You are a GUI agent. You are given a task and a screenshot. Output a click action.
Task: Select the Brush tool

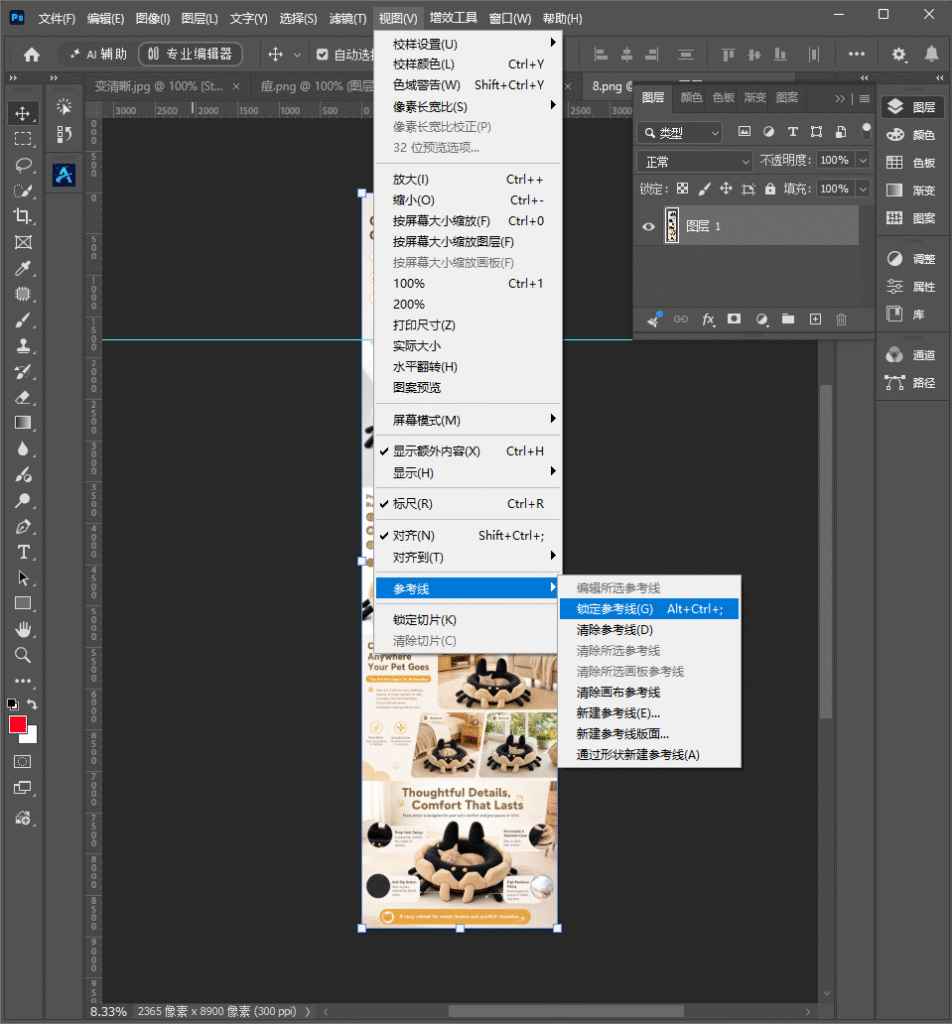click(x=23, y=320)
